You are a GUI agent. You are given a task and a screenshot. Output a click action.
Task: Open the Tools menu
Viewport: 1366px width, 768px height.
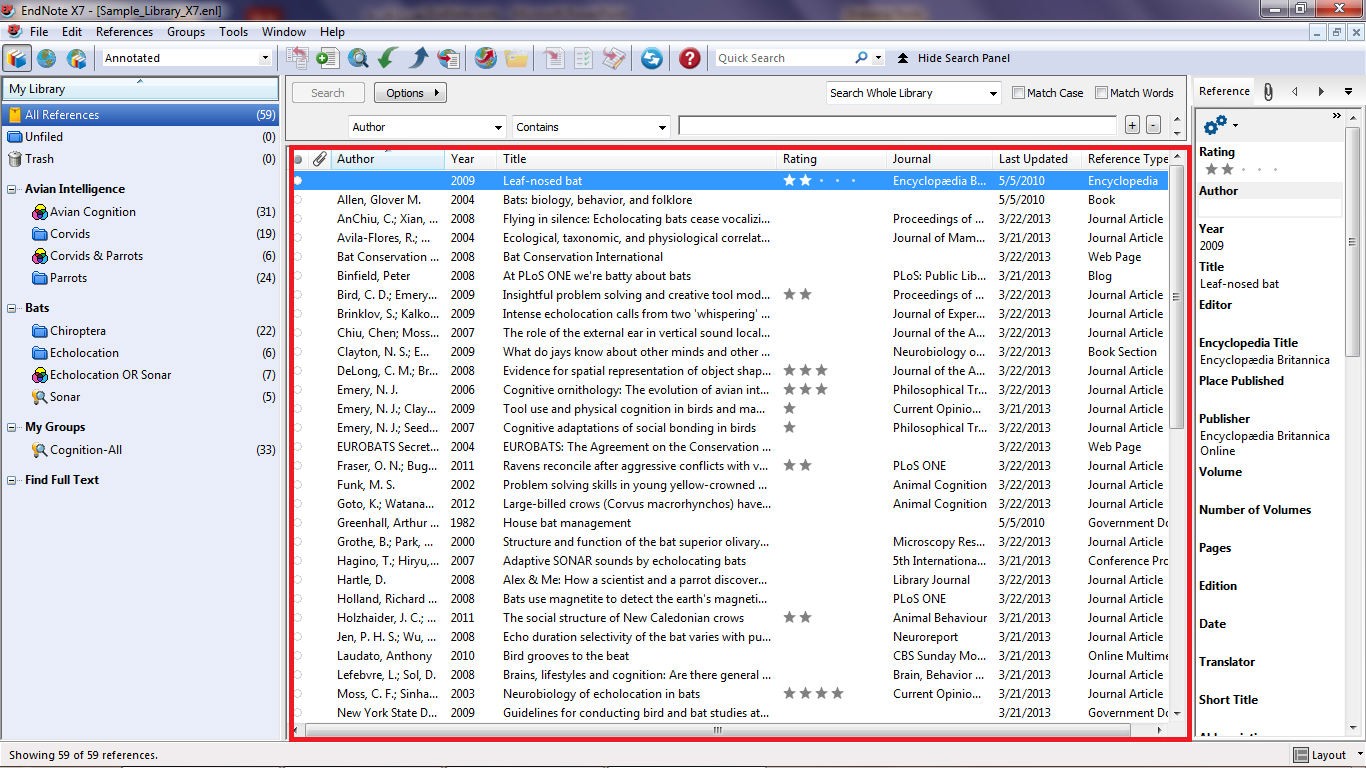tap(233, 32)
